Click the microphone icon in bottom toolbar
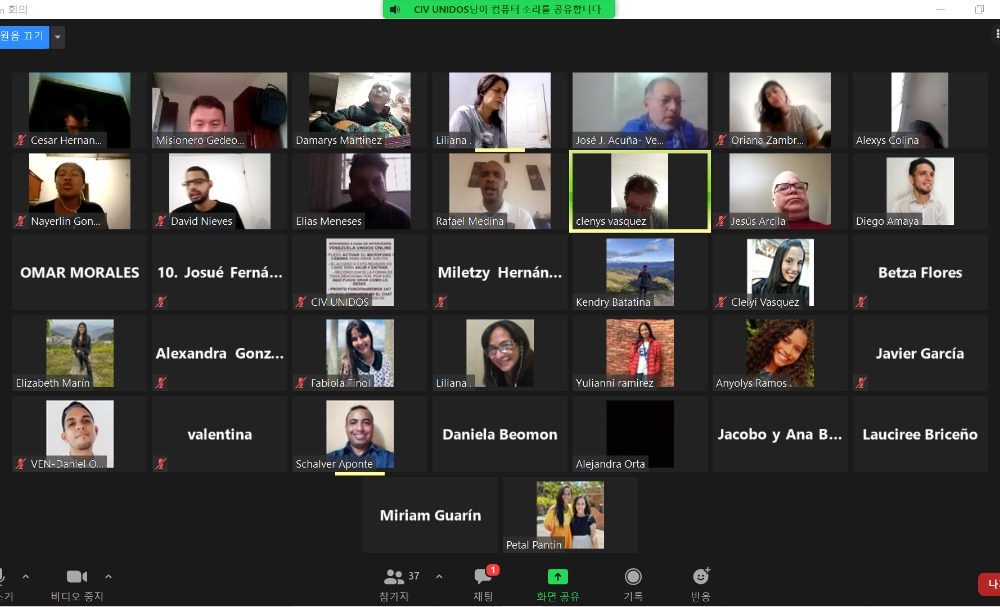This screenshot has height=607, width=1000. click(x=3, y=577)
